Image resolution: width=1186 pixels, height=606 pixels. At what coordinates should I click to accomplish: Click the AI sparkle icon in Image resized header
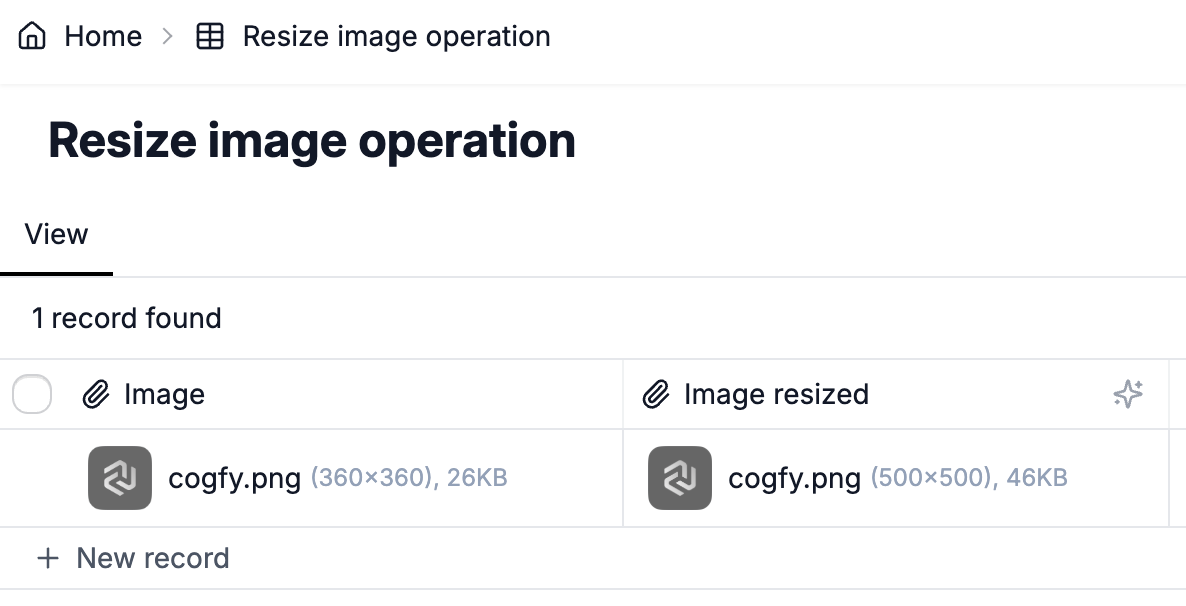[x=1128, y=394]
